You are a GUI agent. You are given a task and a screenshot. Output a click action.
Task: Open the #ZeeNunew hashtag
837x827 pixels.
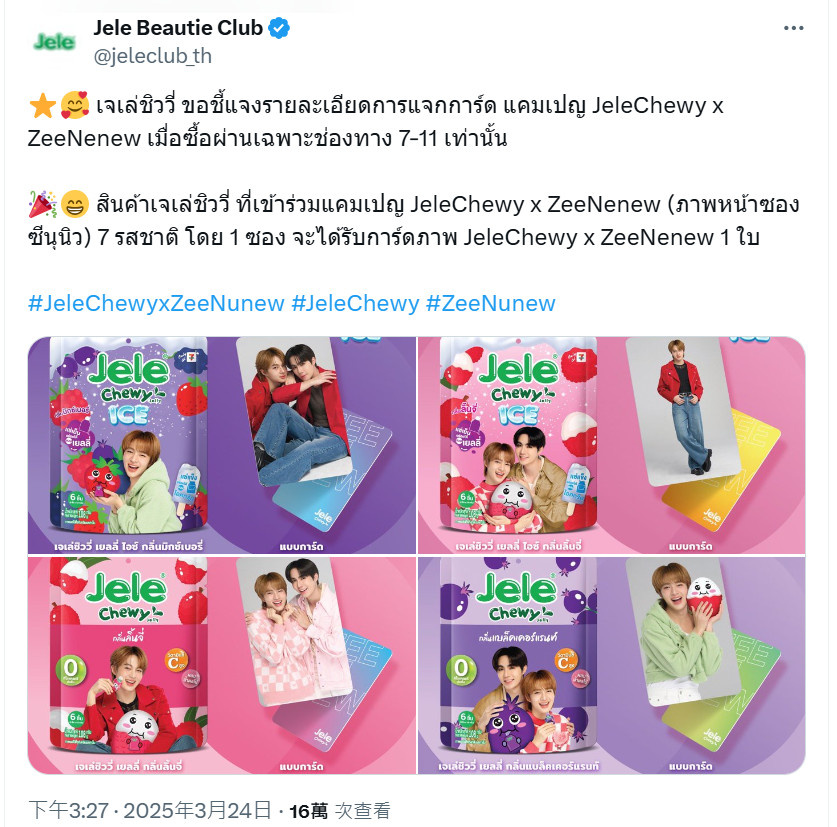coord(491,303)
